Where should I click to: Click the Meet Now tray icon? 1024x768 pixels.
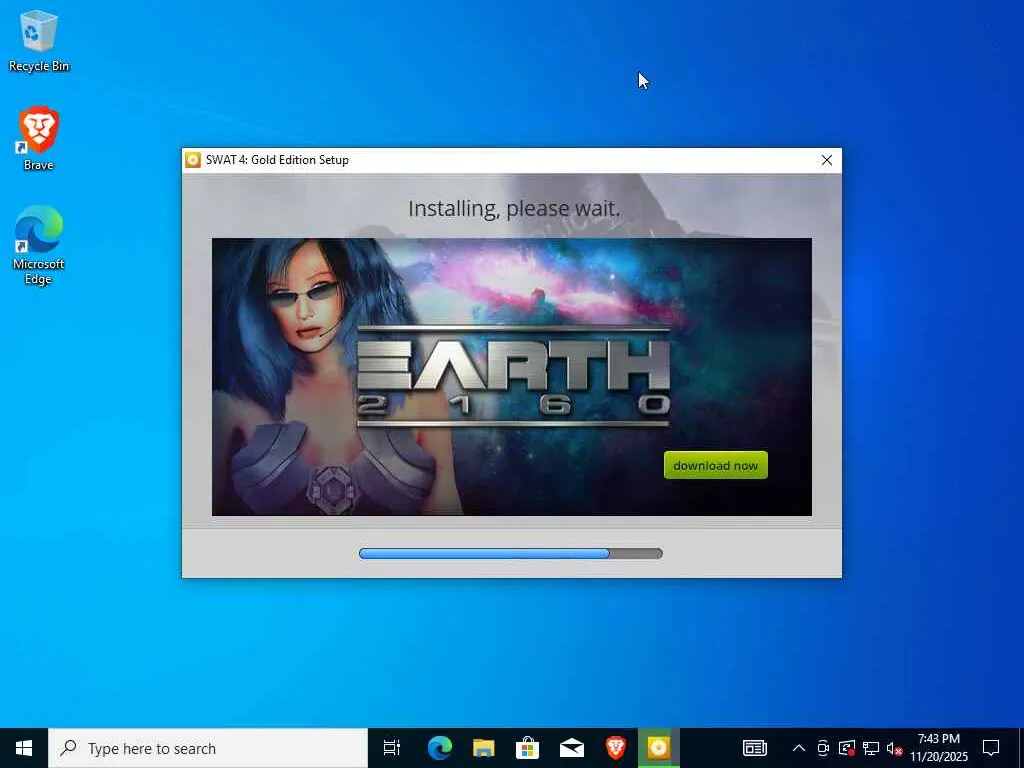(823, 748)
